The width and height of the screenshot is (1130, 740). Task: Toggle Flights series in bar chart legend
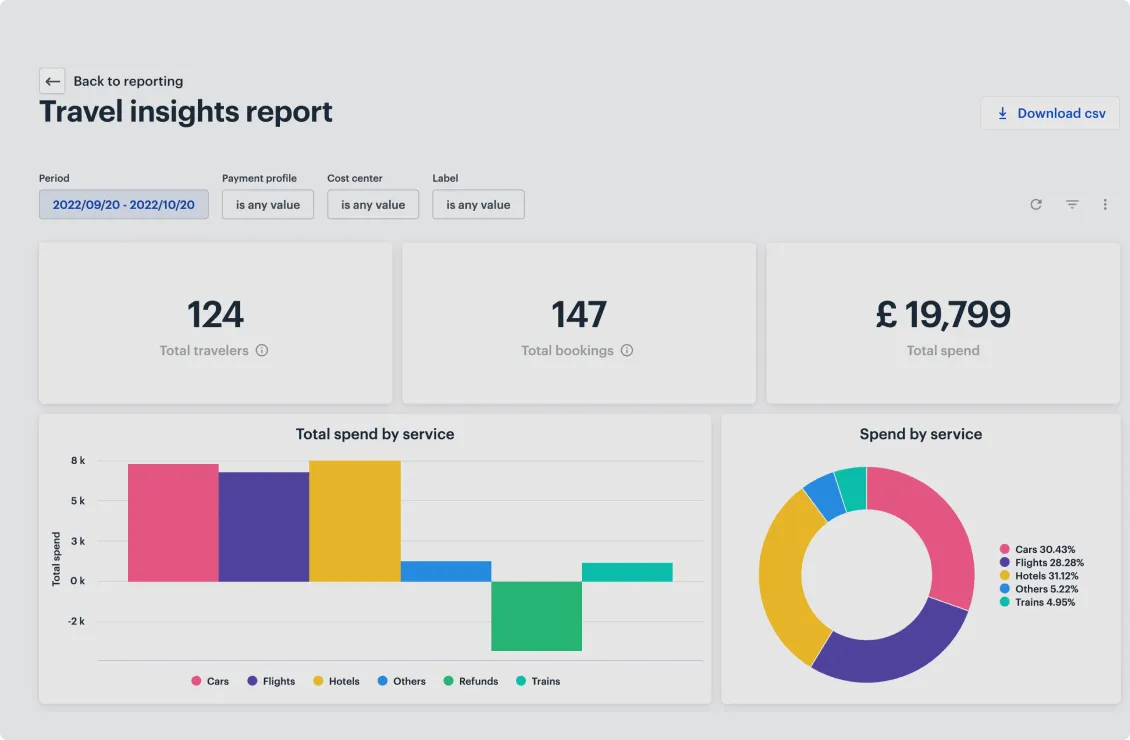(271, 681)
